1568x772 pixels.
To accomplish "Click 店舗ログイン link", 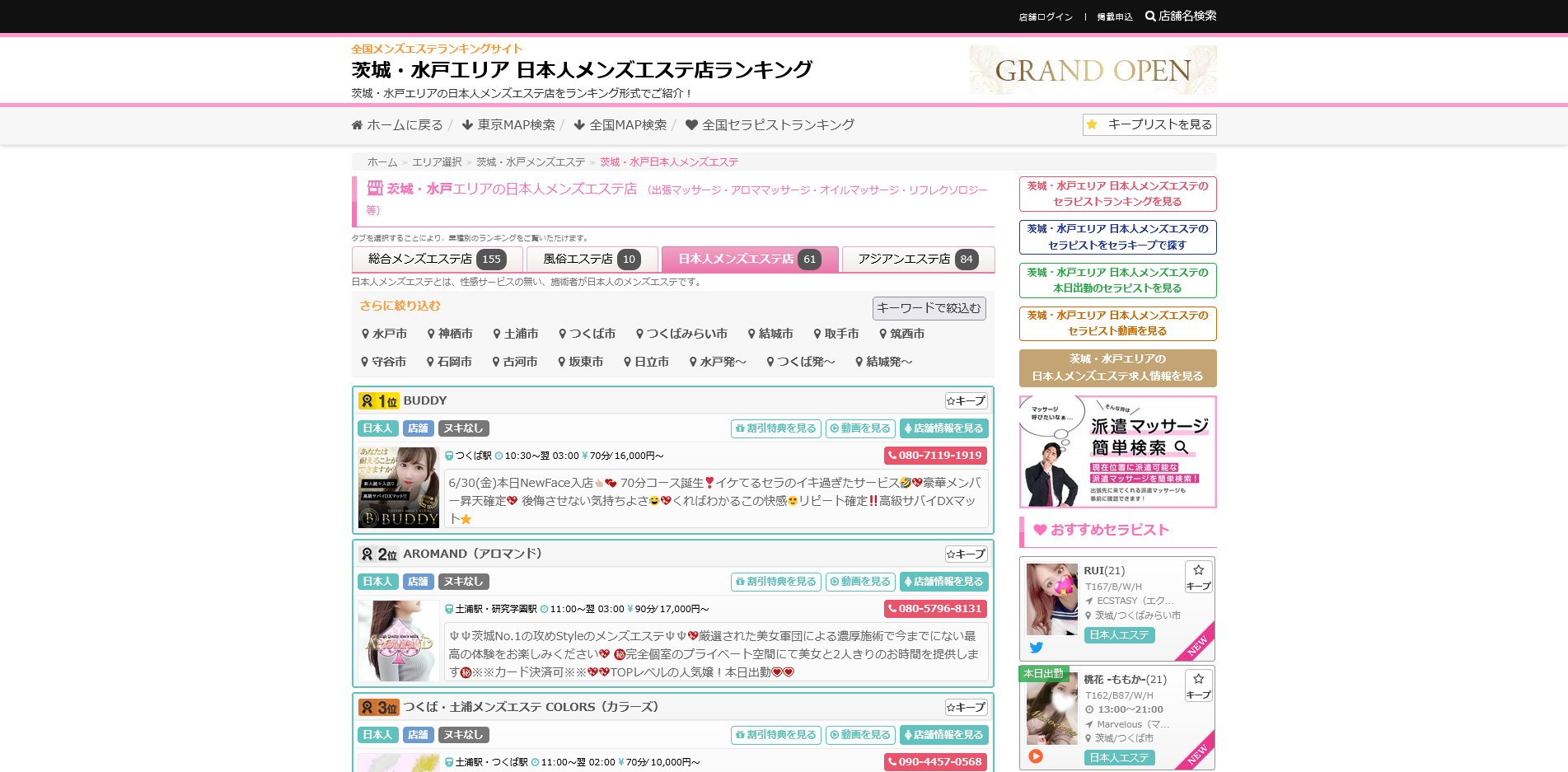I will tap(1046, 16).
